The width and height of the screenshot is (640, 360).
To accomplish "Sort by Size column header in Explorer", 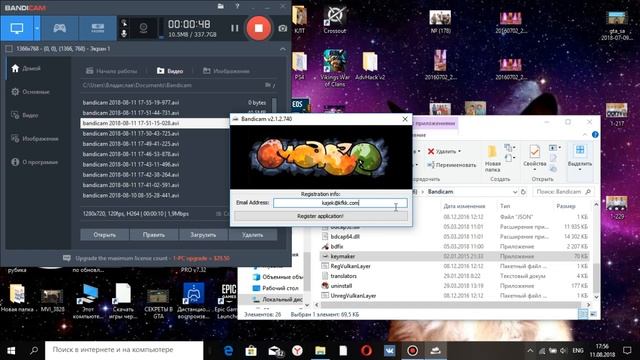I will pos(566,206).
